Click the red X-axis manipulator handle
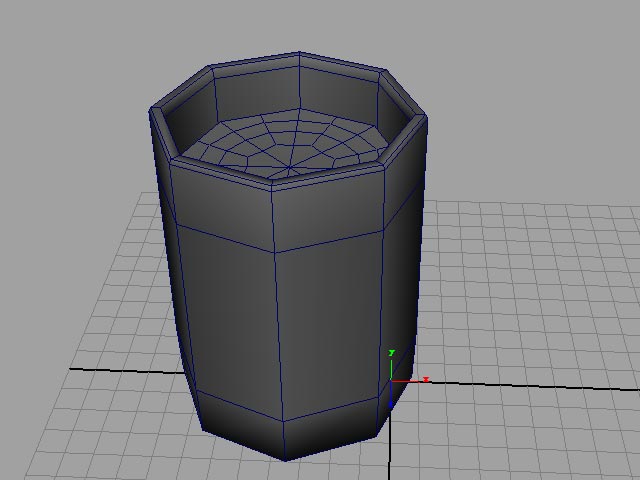This screenshot has width=640, height=480. [x=426, y=380]
